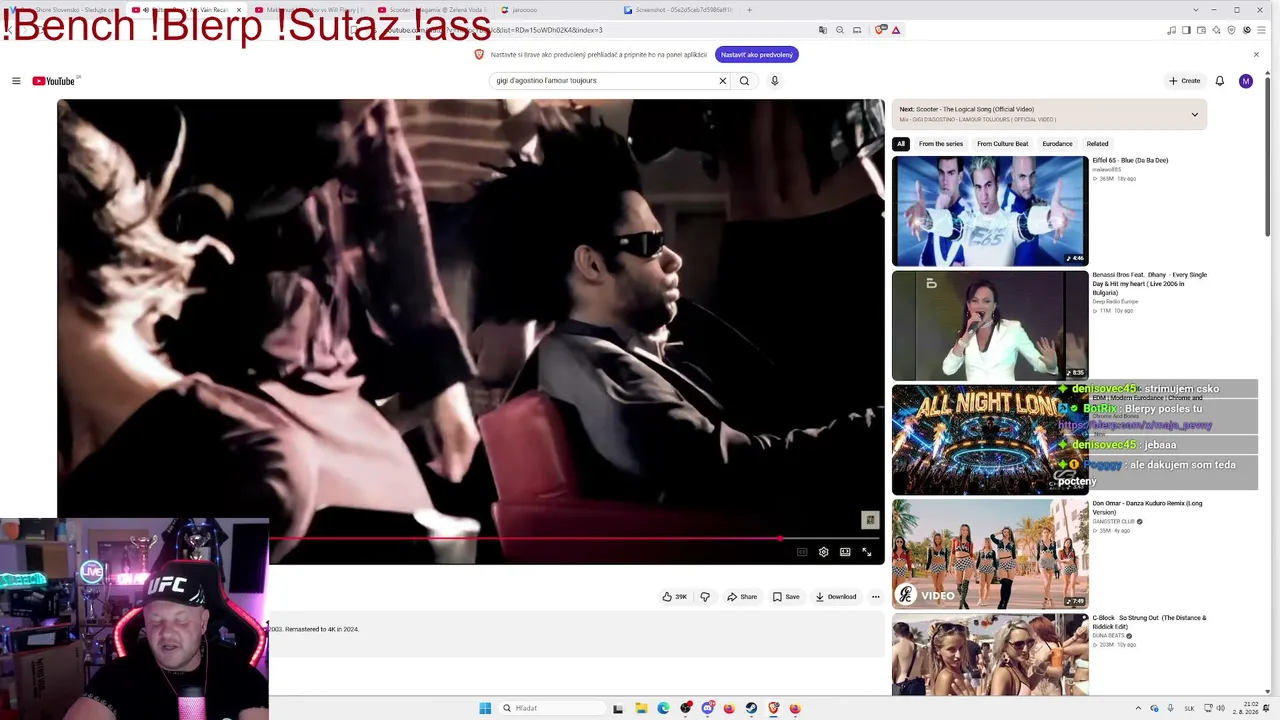
Task: Open Brave browser from the taskbar
Action: click(773, 708)
